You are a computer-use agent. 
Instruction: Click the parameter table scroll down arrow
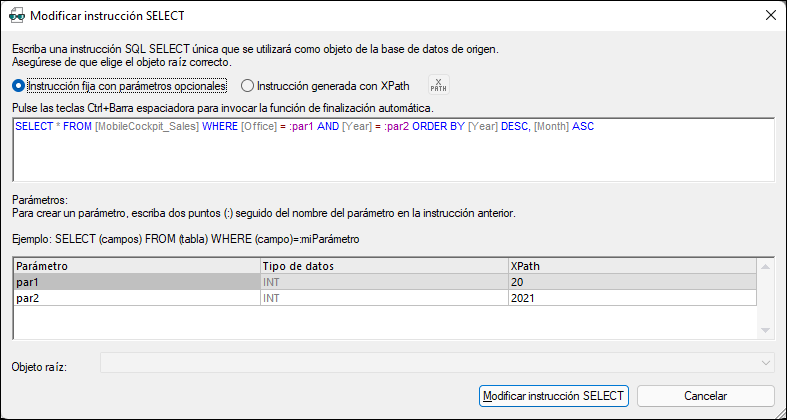tap(766, 332)
